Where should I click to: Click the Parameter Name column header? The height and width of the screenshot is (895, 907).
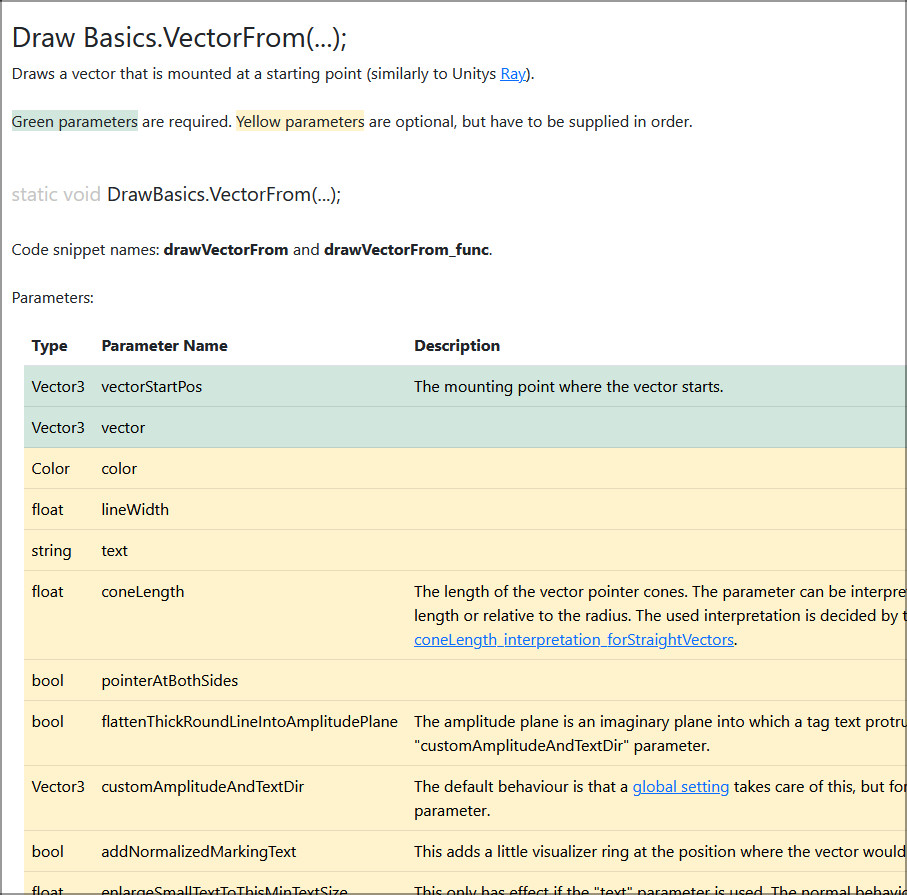(164, 346)
